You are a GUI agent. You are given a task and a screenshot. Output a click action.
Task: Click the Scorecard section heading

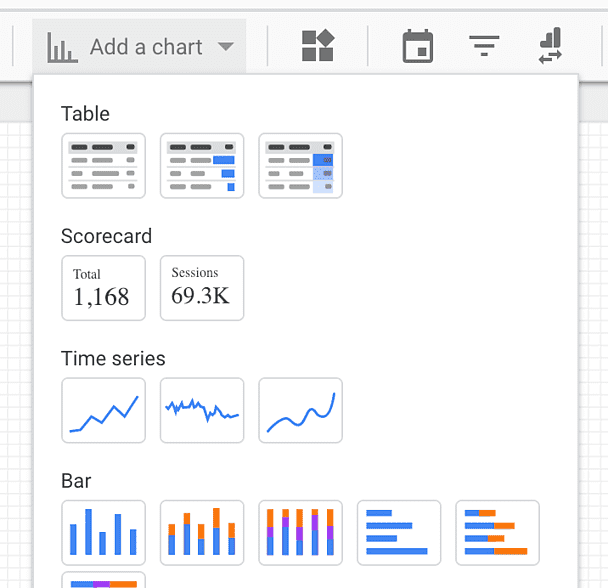[106, 236]
